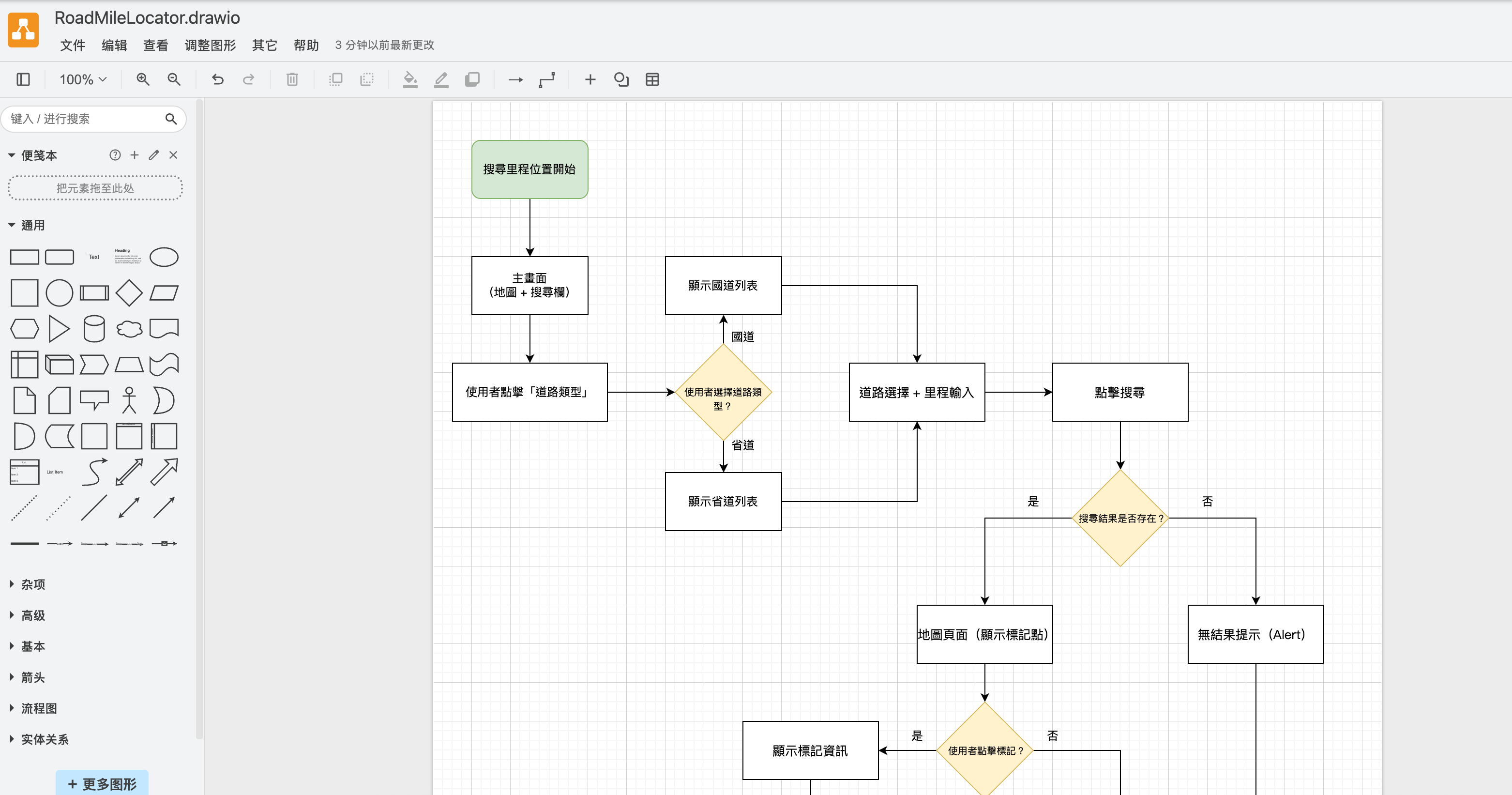Click the zoom in magnifier icon
Viewport: 1512px width, 795px height.
click(143, 79)
